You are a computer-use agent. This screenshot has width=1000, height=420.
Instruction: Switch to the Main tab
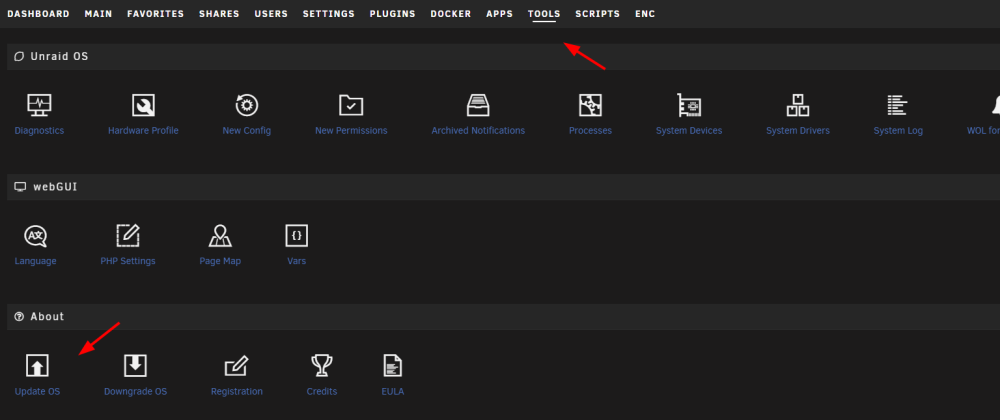point(98,14)
